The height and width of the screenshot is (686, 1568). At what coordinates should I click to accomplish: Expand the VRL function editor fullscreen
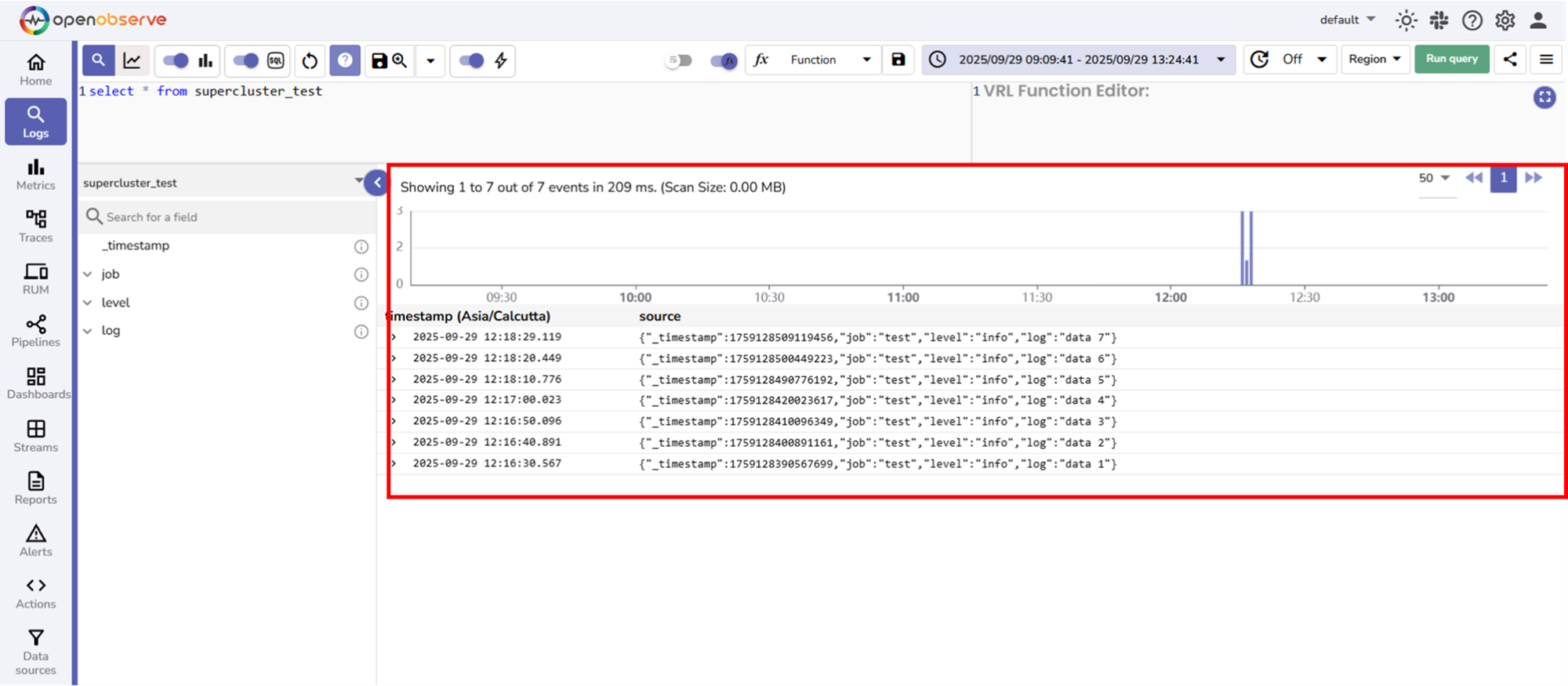click(x=1544, y=97)
